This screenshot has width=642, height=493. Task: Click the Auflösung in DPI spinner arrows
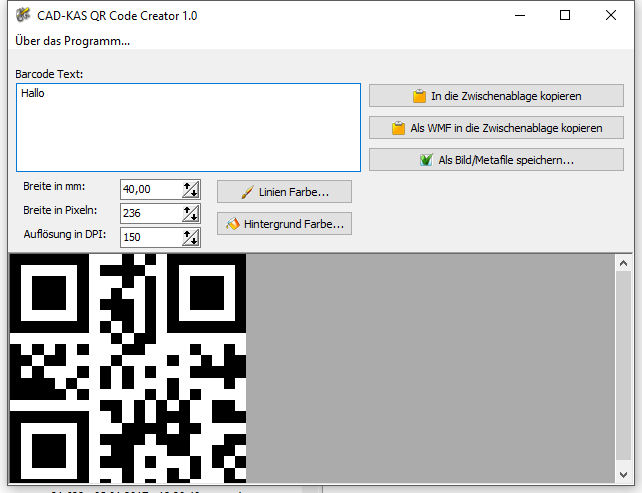point(191,237)
